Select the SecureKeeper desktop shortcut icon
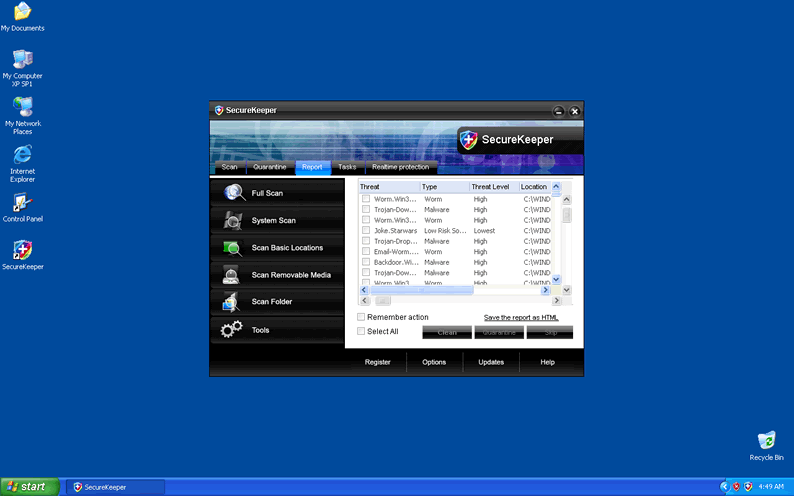The width and height of the screenshot is (794, 496). (22, 250)
